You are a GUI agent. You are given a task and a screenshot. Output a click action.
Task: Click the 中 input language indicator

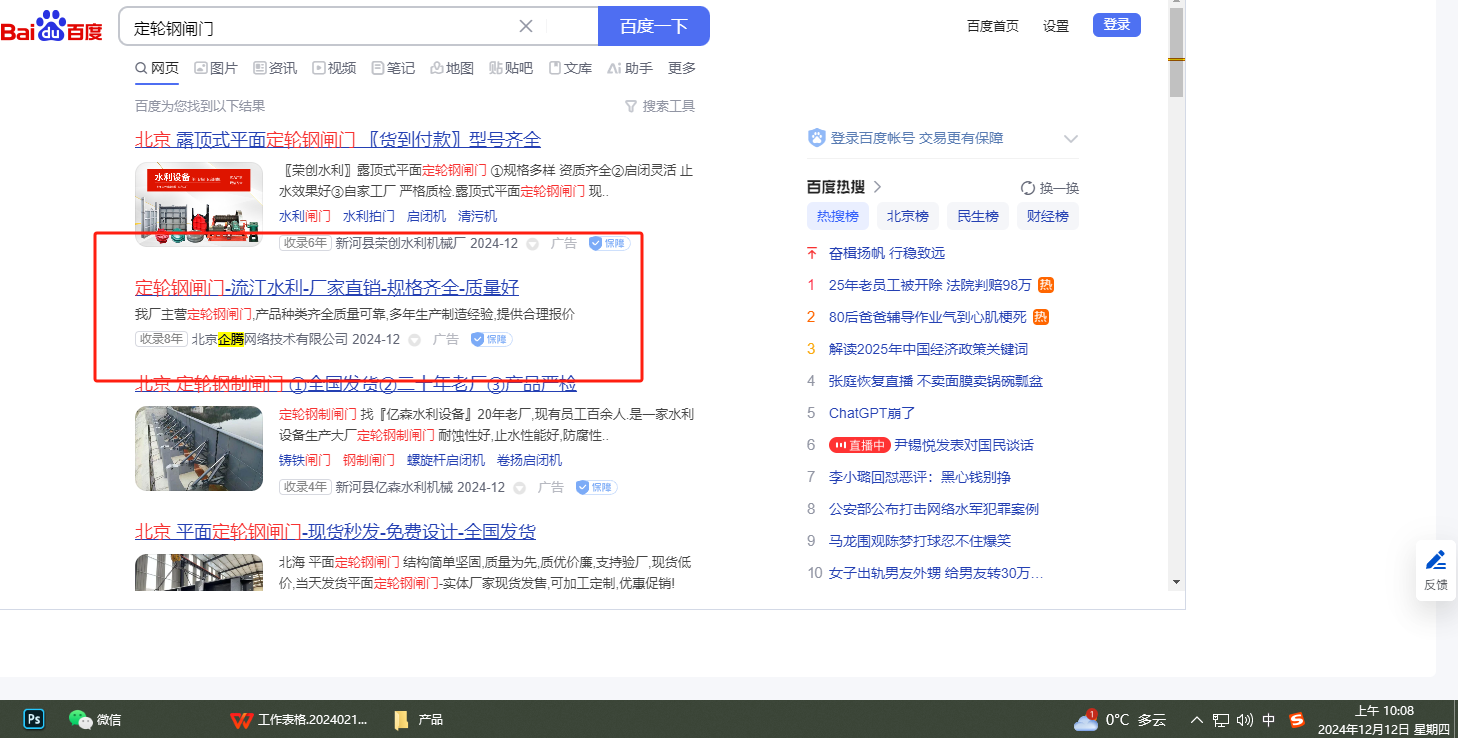click(1269, 720)
